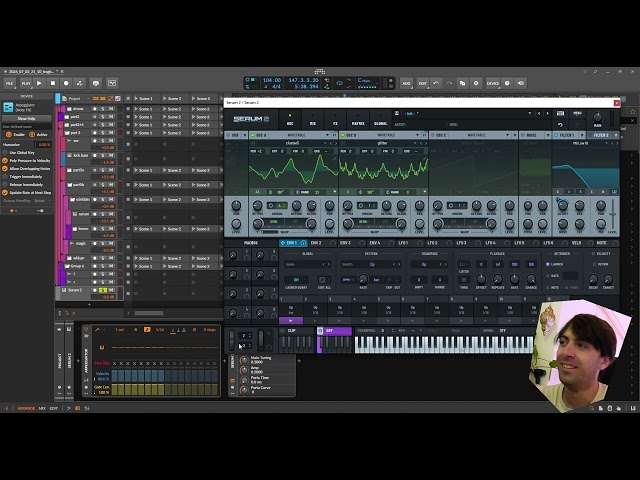Start playback with the transport play button
This screenshot has width=640, height=480.
pyautogui.click(x=39, y=83)
